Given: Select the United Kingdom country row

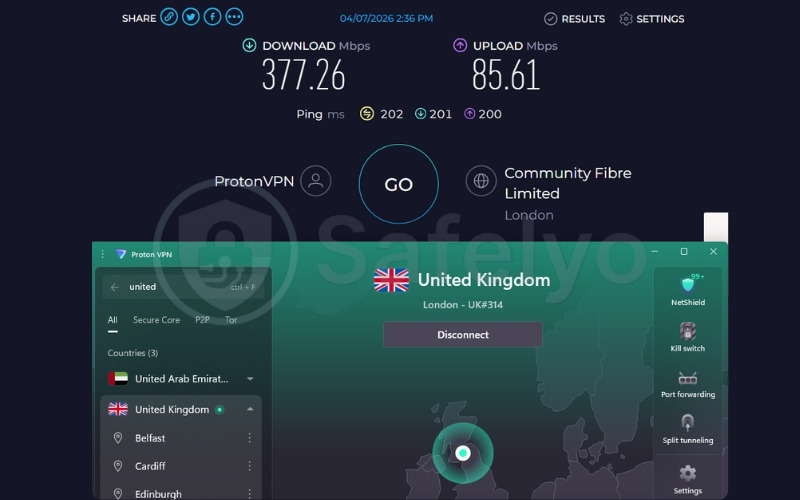Looking at the screenshot, I should coord(181,409).
